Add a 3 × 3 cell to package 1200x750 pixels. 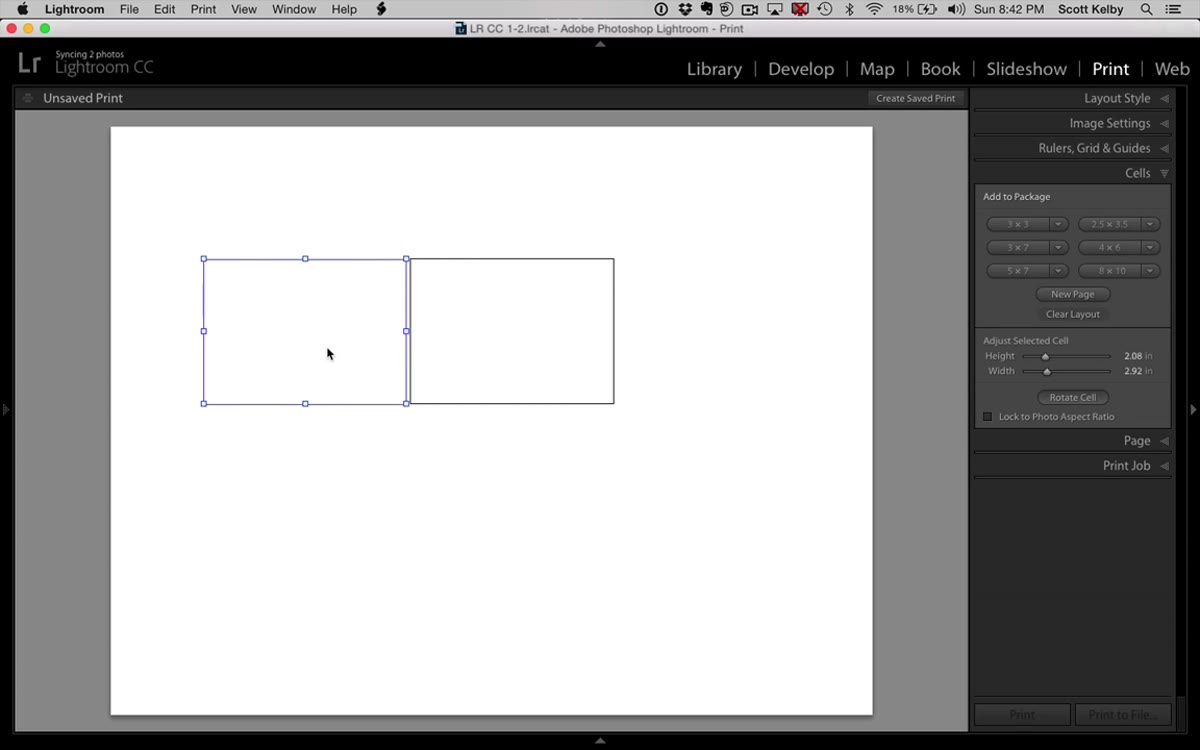[x=1018, y=225]
